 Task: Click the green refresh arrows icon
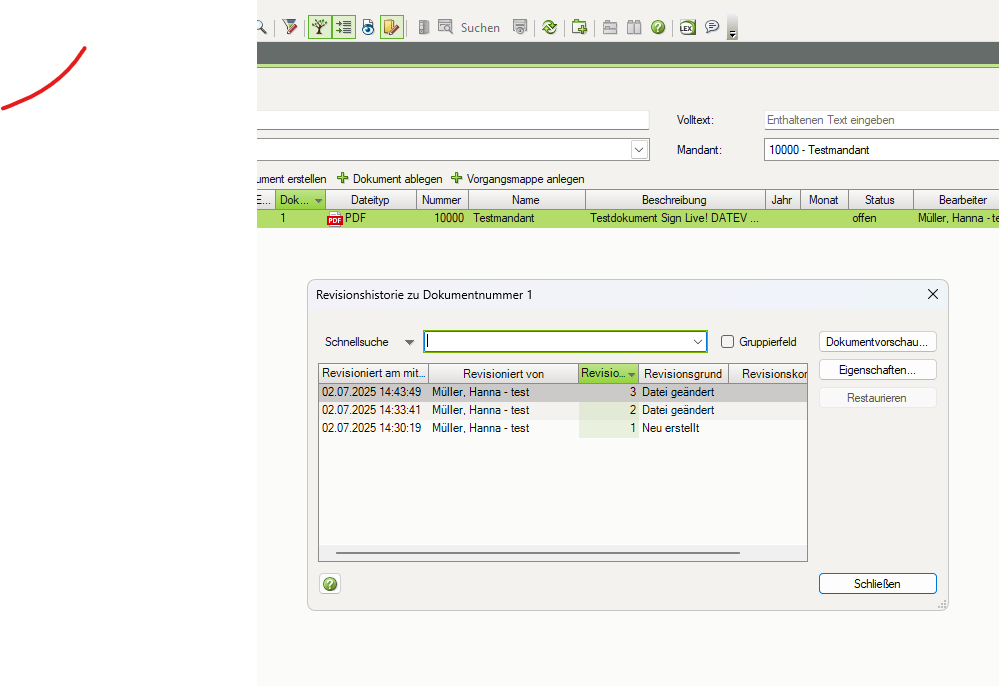pyautogui.click(x=549, y=27)
